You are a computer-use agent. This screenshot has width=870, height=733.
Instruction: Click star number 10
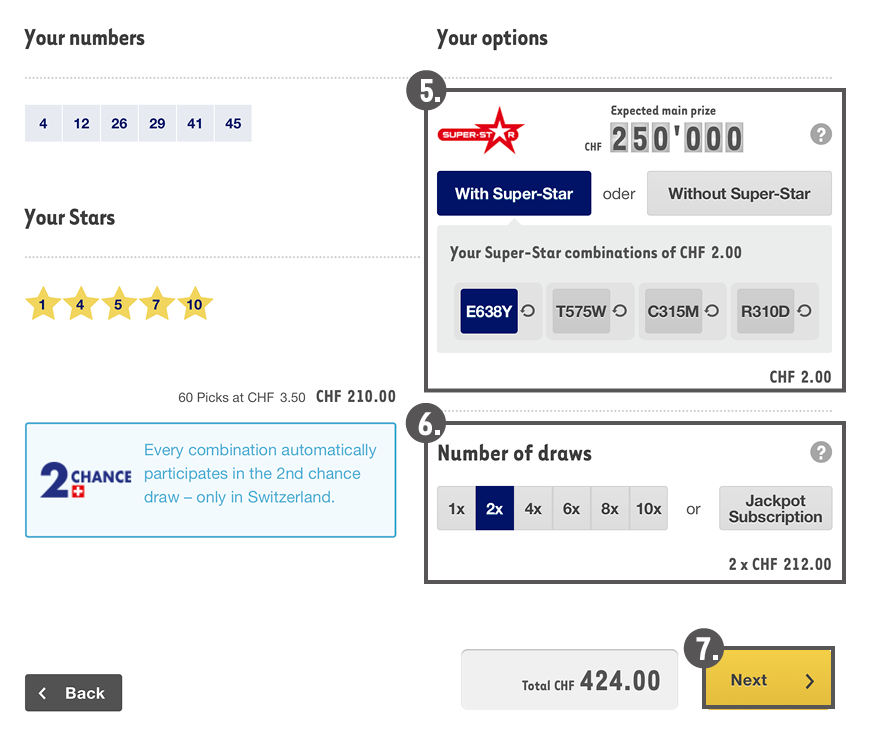coord(194,305)
